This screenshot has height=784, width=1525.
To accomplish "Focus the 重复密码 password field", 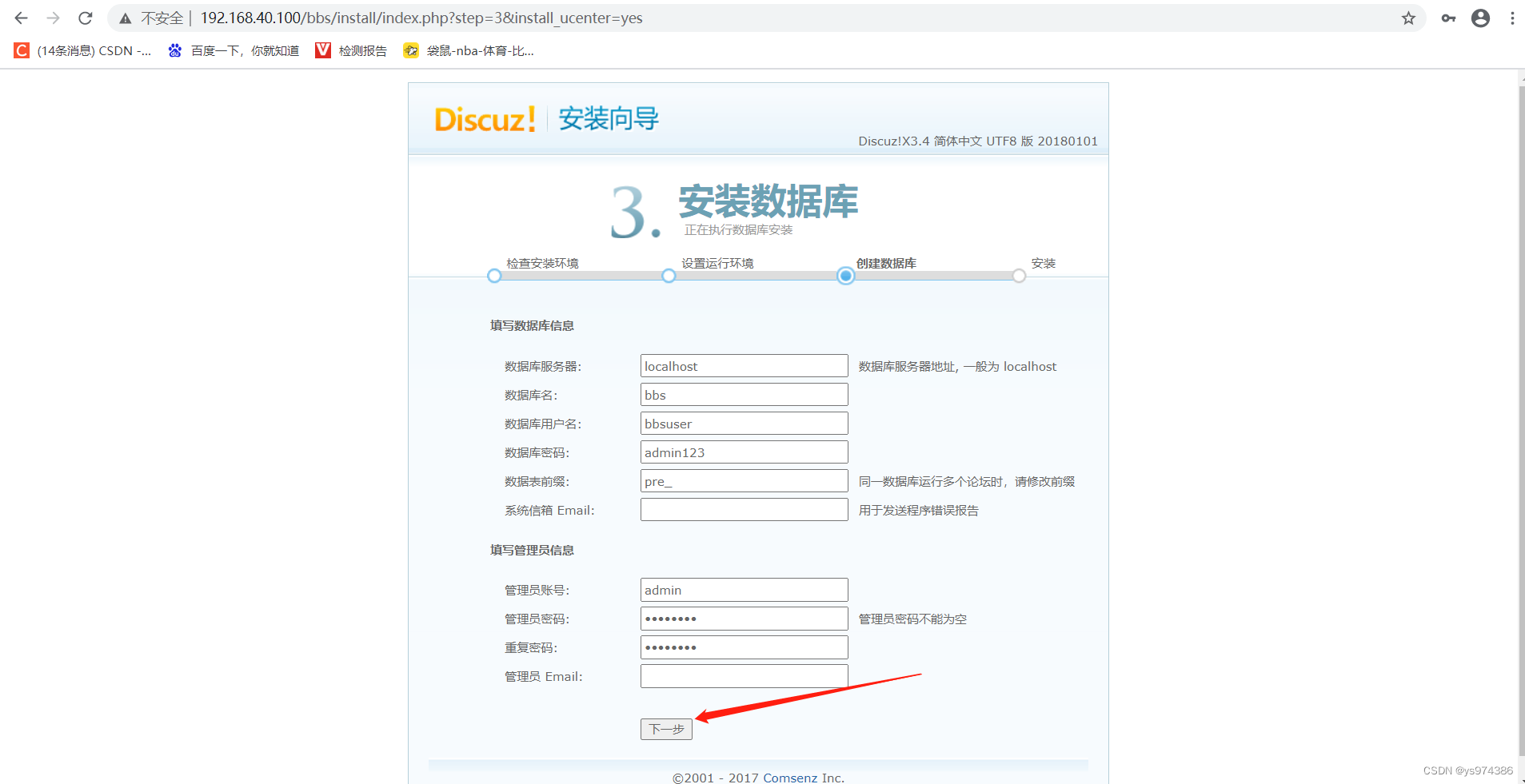I will pos(744,647).
